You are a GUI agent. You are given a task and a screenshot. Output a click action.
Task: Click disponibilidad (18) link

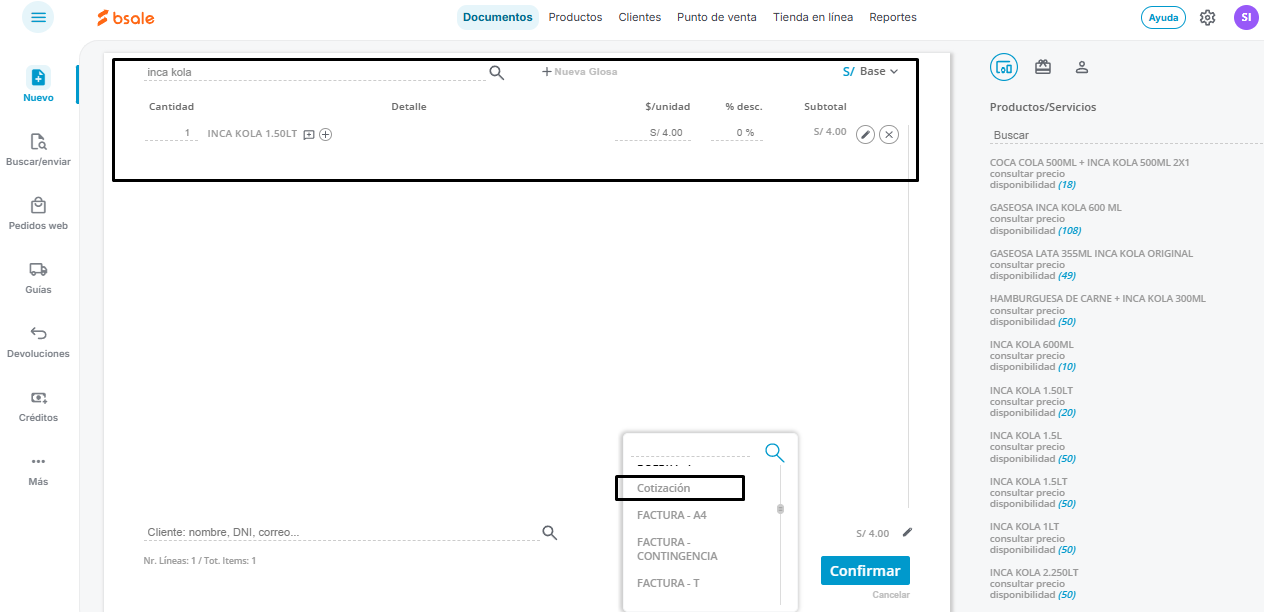(x=1033, y=184)
